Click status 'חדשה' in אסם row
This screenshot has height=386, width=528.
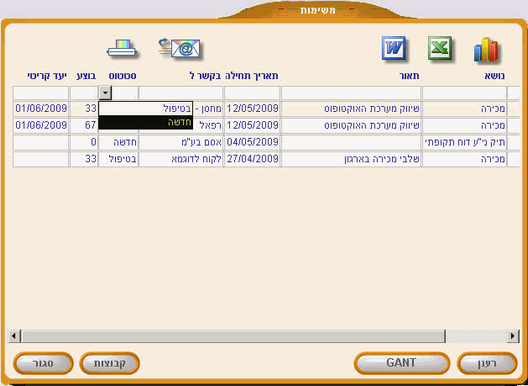pos(118,142)
